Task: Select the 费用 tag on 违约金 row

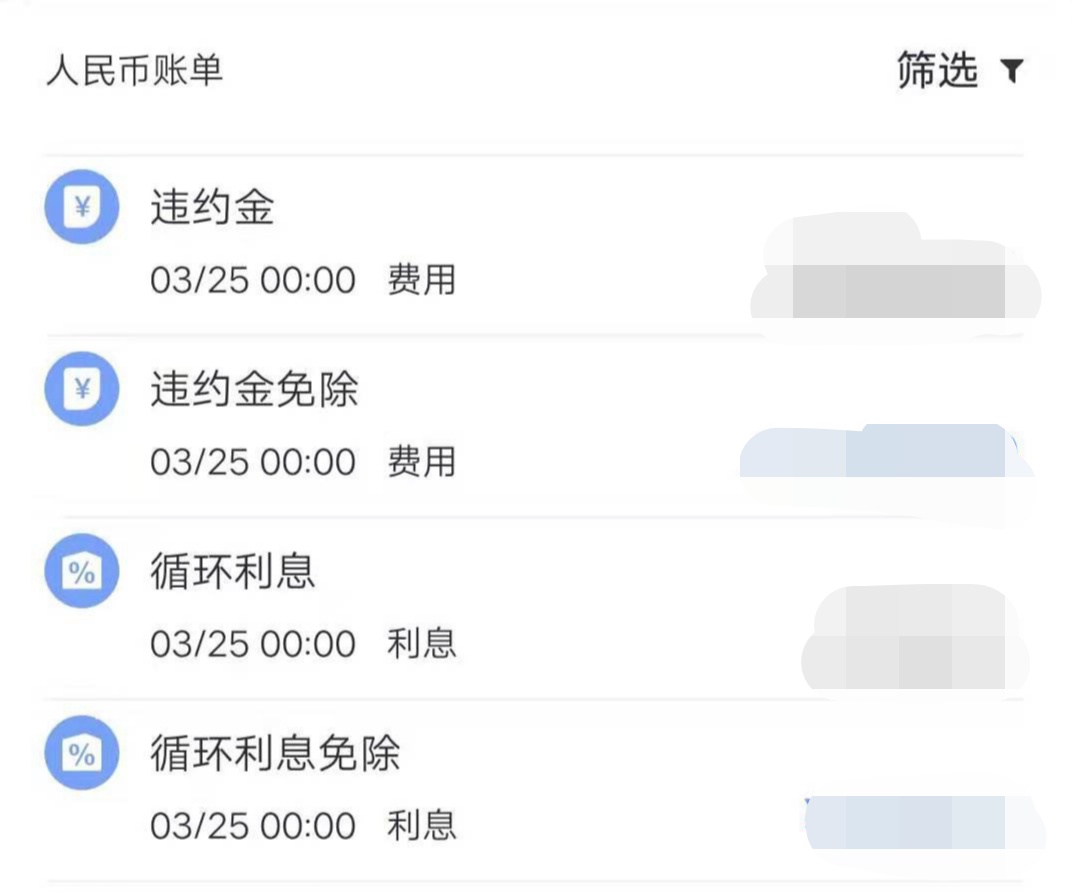Action: point(423,280)
